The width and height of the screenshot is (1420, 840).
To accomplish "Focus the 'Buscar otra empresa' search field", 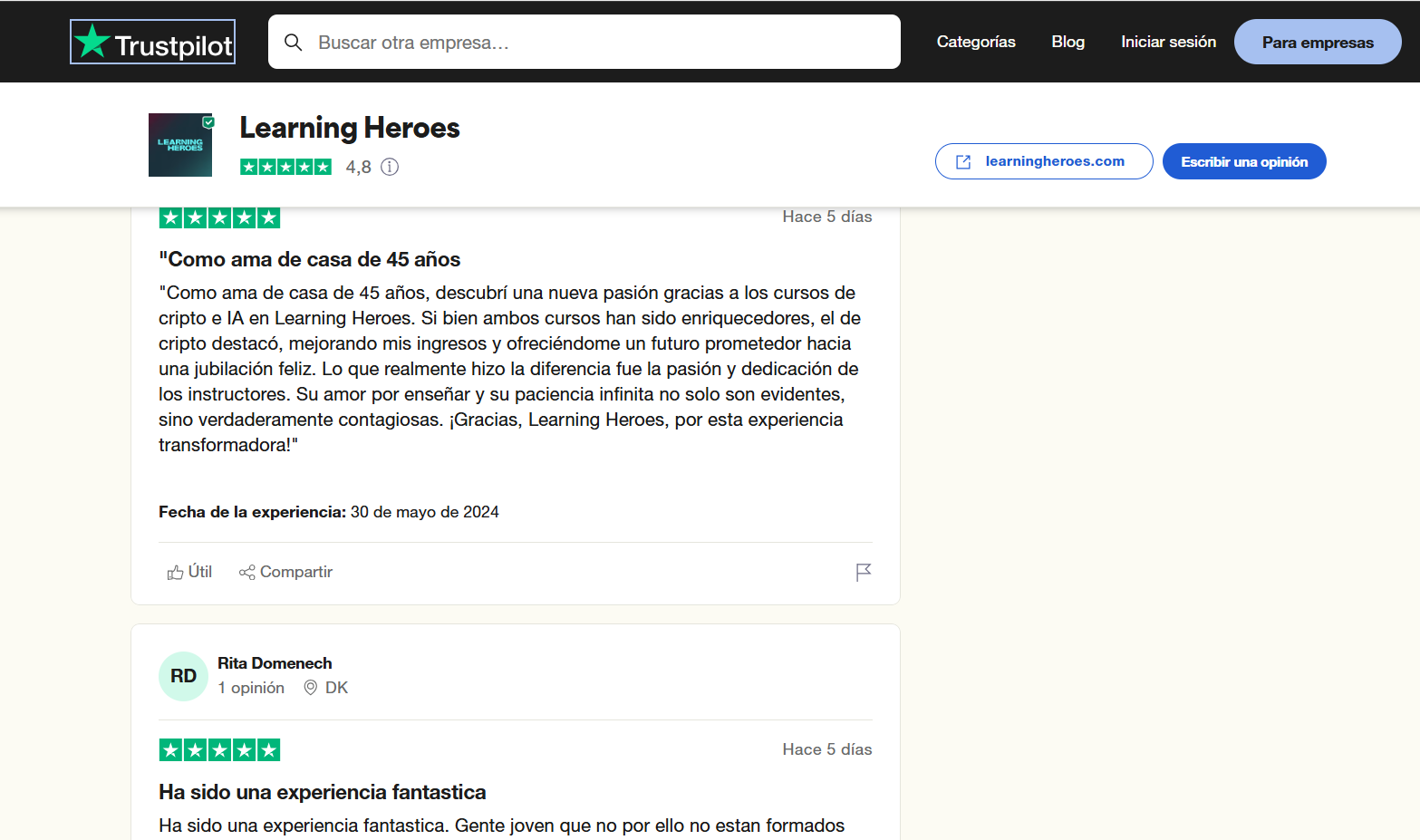I will coord(584,42).
